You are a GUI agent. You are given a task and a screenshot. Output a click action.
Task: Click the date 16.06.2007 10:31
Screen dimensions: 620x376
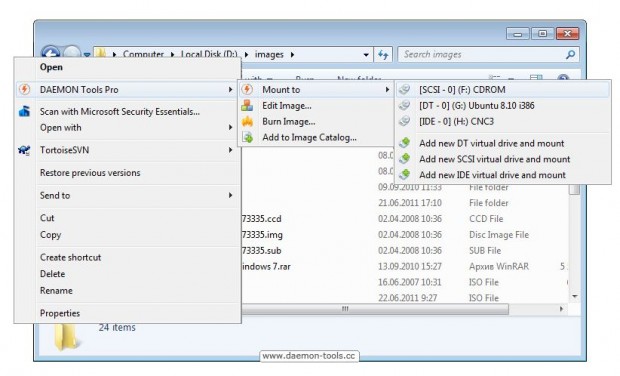[x=410, y=282]
